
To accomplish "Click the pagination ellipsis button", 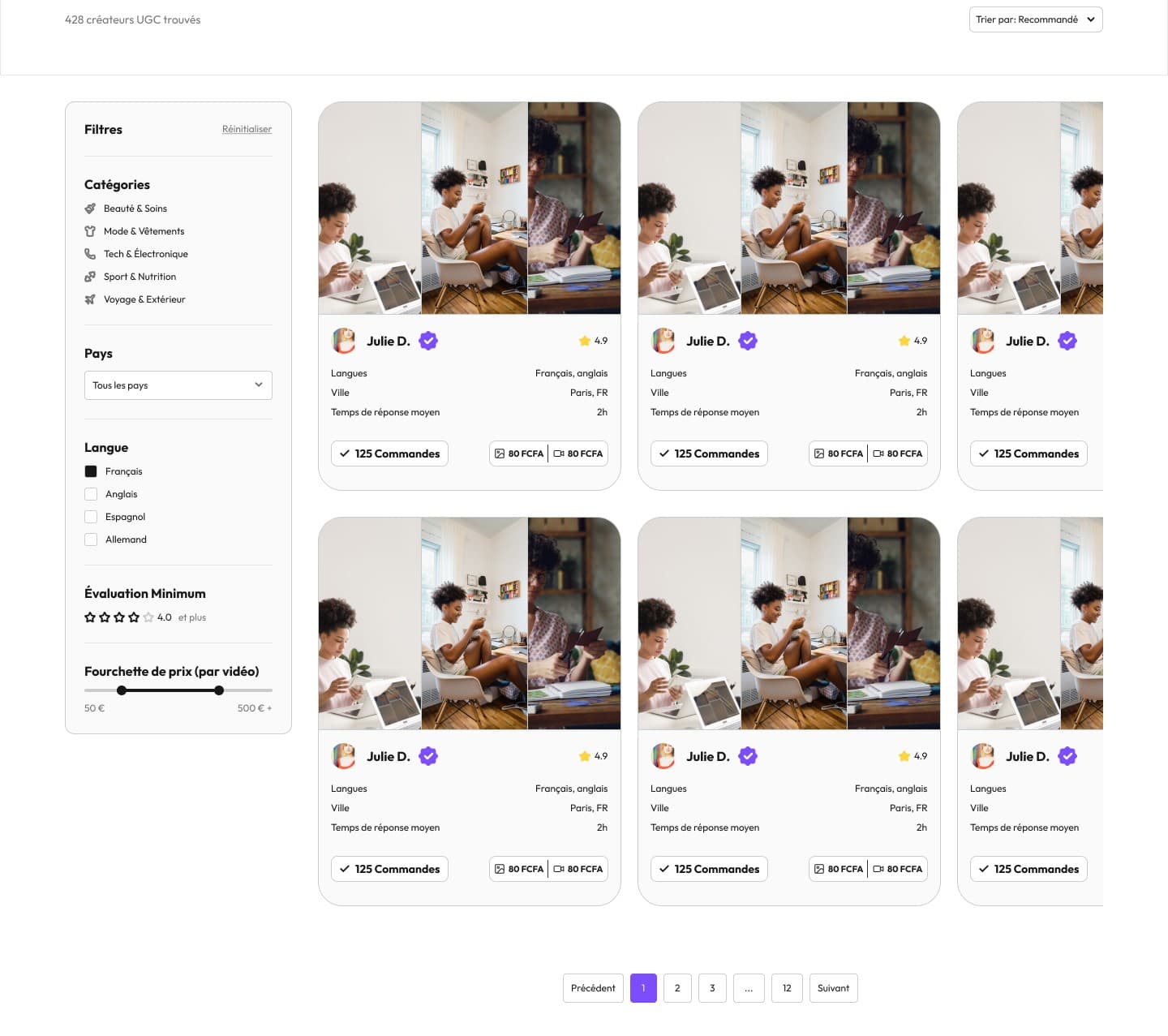I will (749, 988).
